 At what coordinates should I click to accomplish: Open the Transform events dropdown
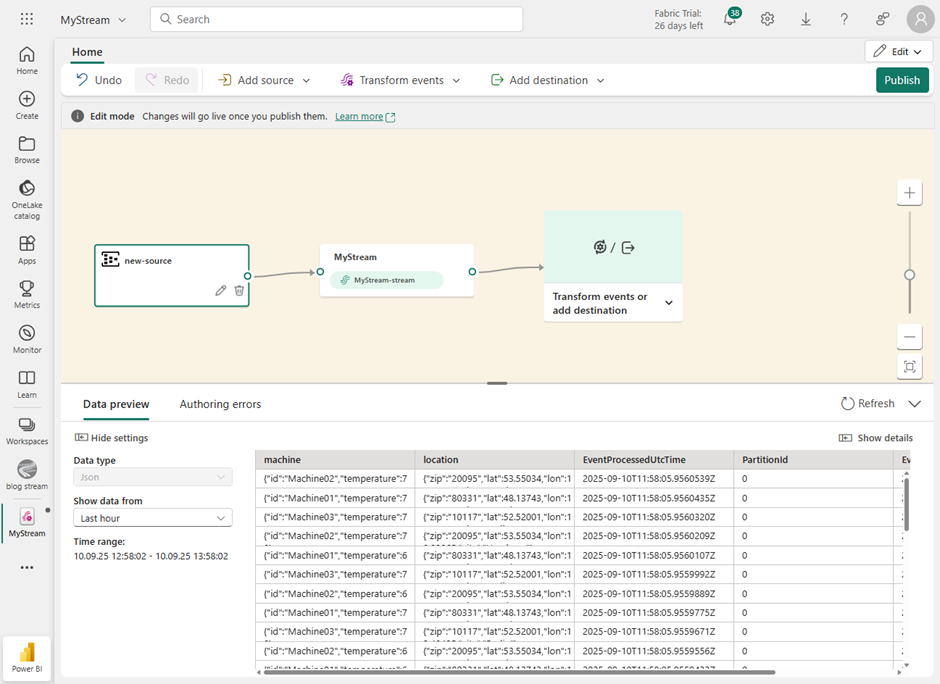pyautogui.click(x=400, y=80)
